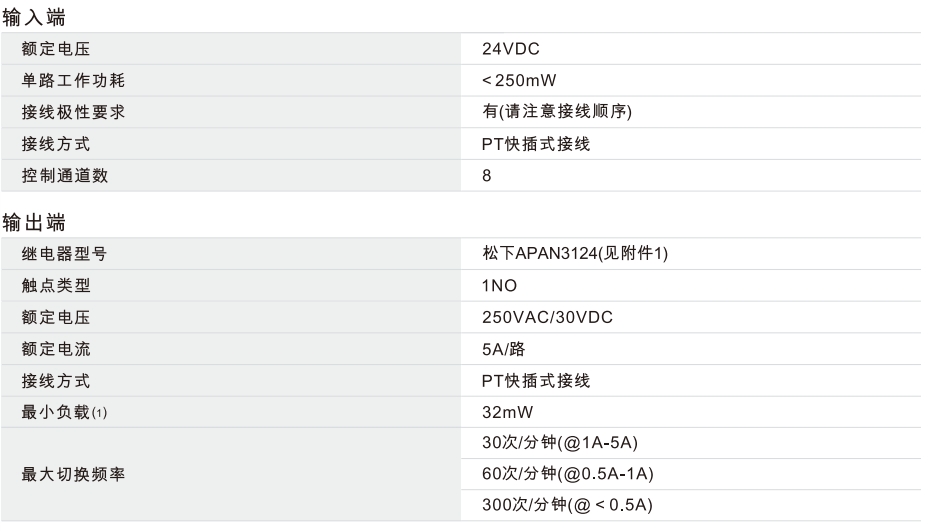Click the 300次/分钟(@<0.5A) entry
This screenshot has height=531, width=936.
click(x=568, y=505)
